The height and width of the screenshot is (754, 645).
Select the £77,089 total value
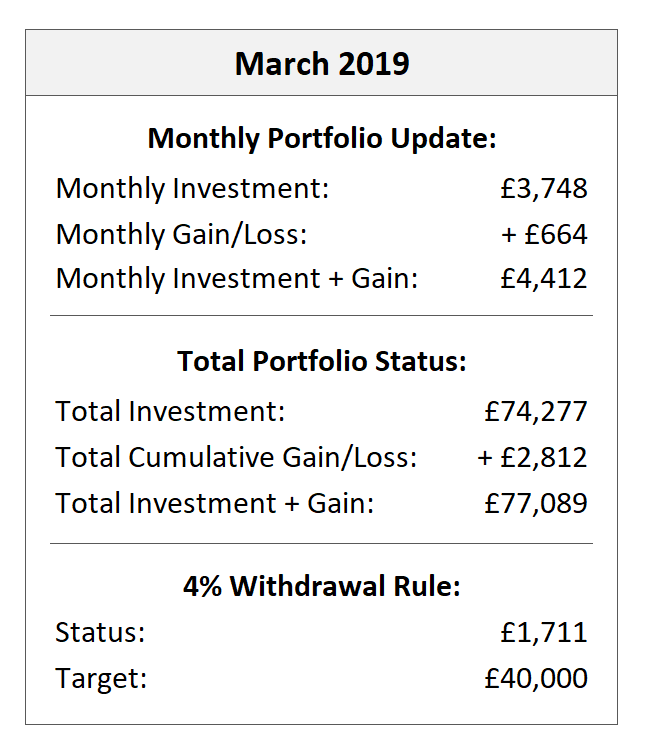tap(535, 502)
